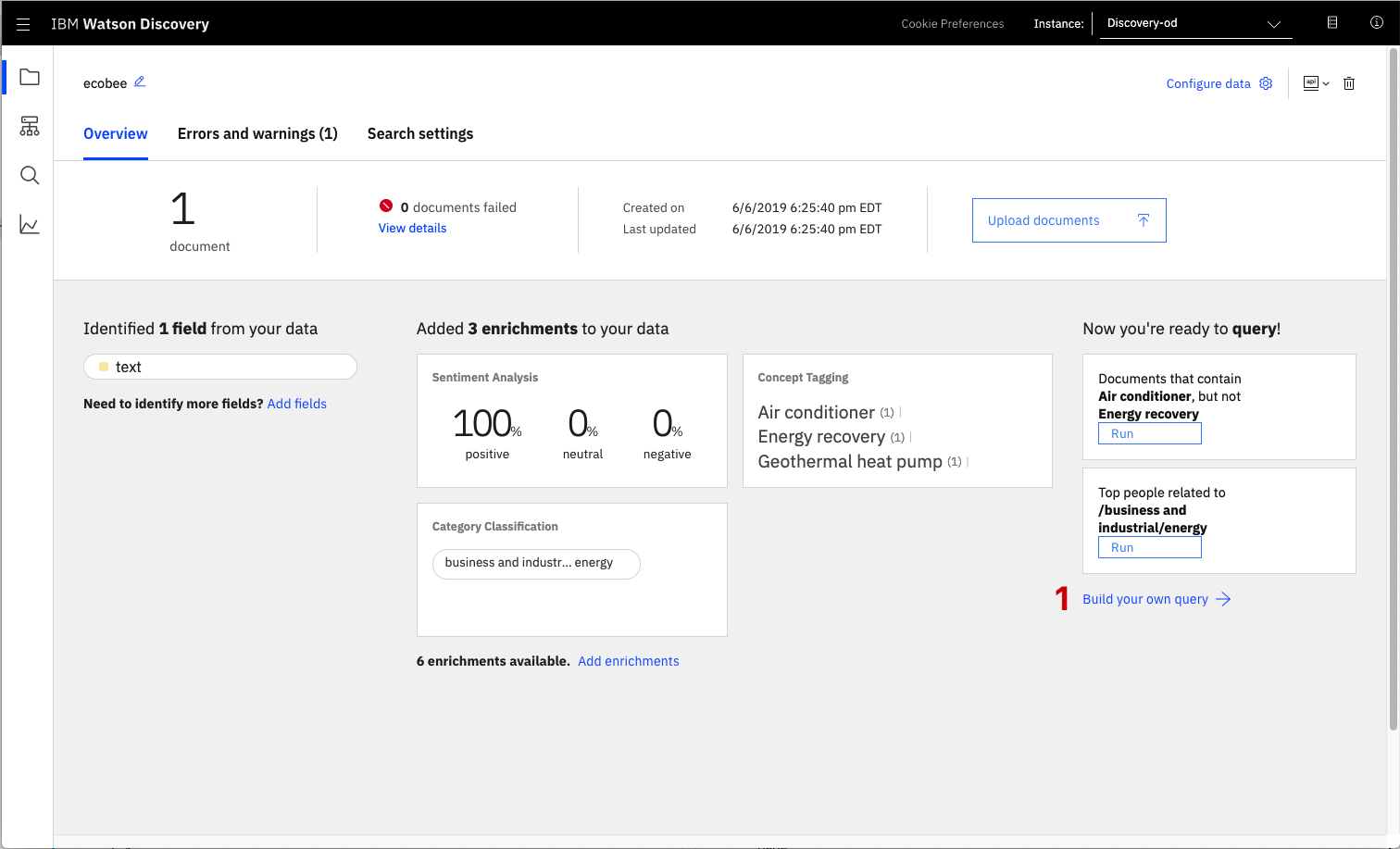The width and height of the screenshot is (1400, 849).
Task: Open the info icon in header
Action: tap(1377, 23)
